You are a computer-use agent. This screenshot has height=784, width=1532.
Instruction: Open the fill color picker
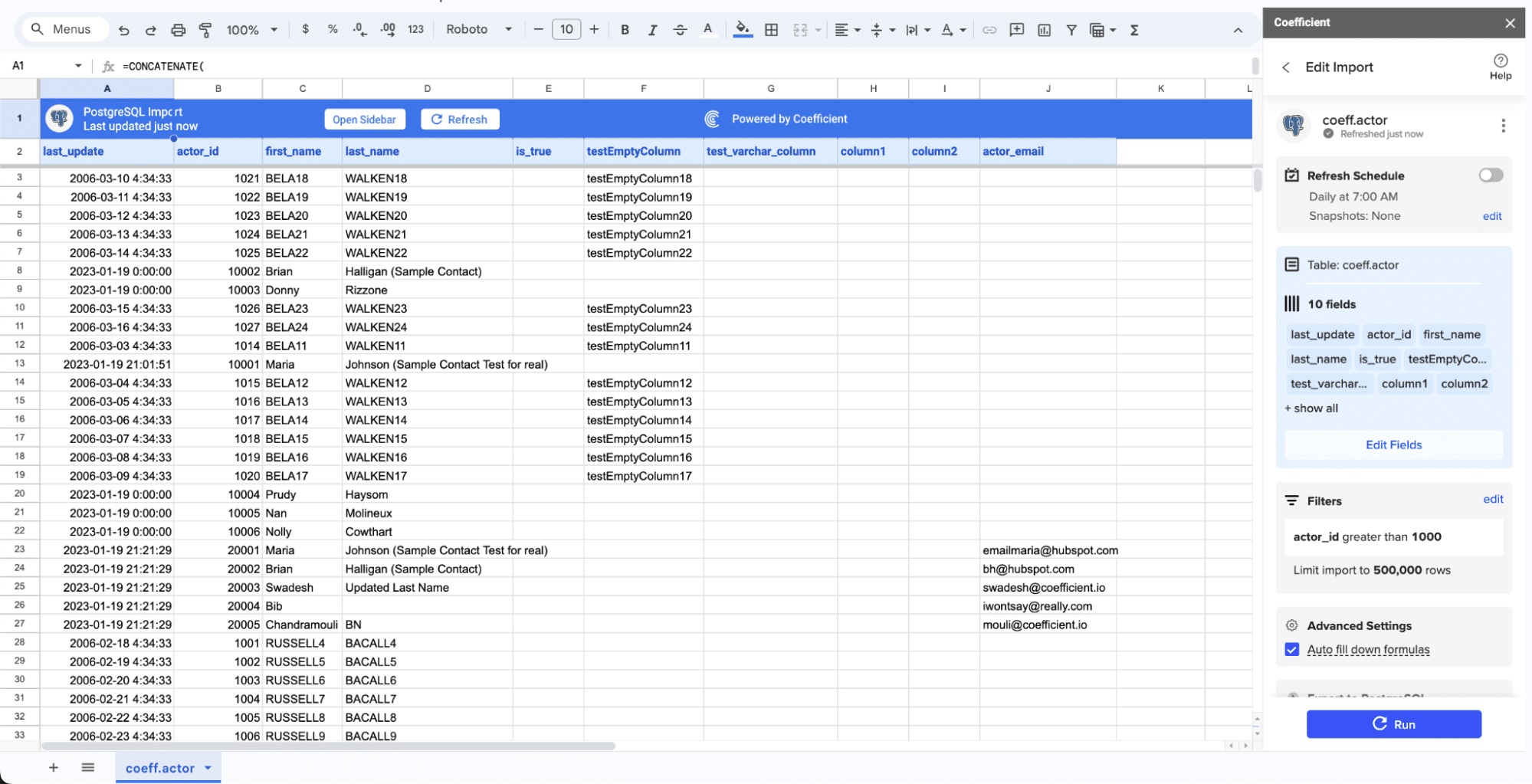tap(742, 30)
